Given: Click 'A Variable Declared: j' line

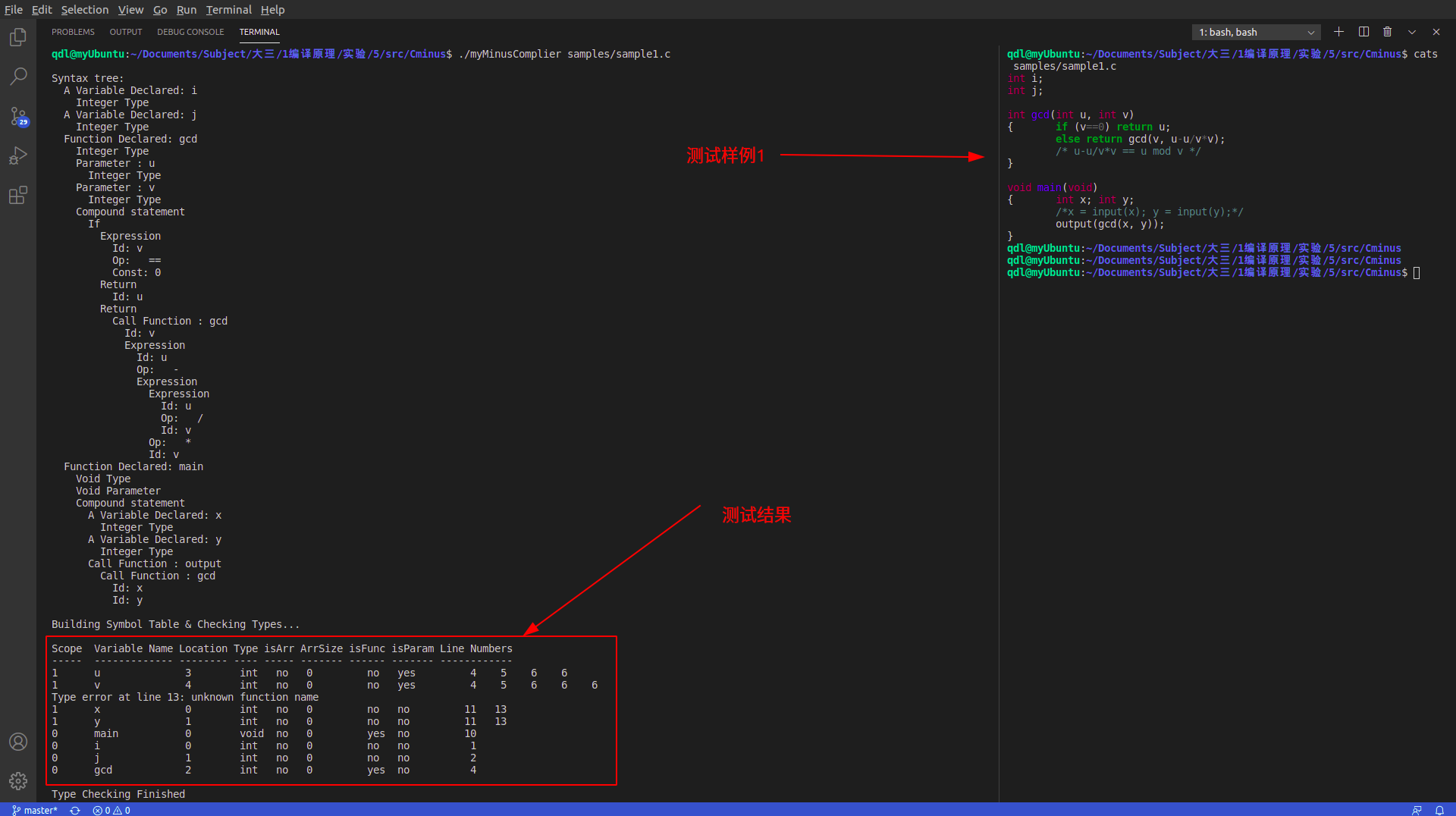Looking at the screenshot, I should [130, 115].
